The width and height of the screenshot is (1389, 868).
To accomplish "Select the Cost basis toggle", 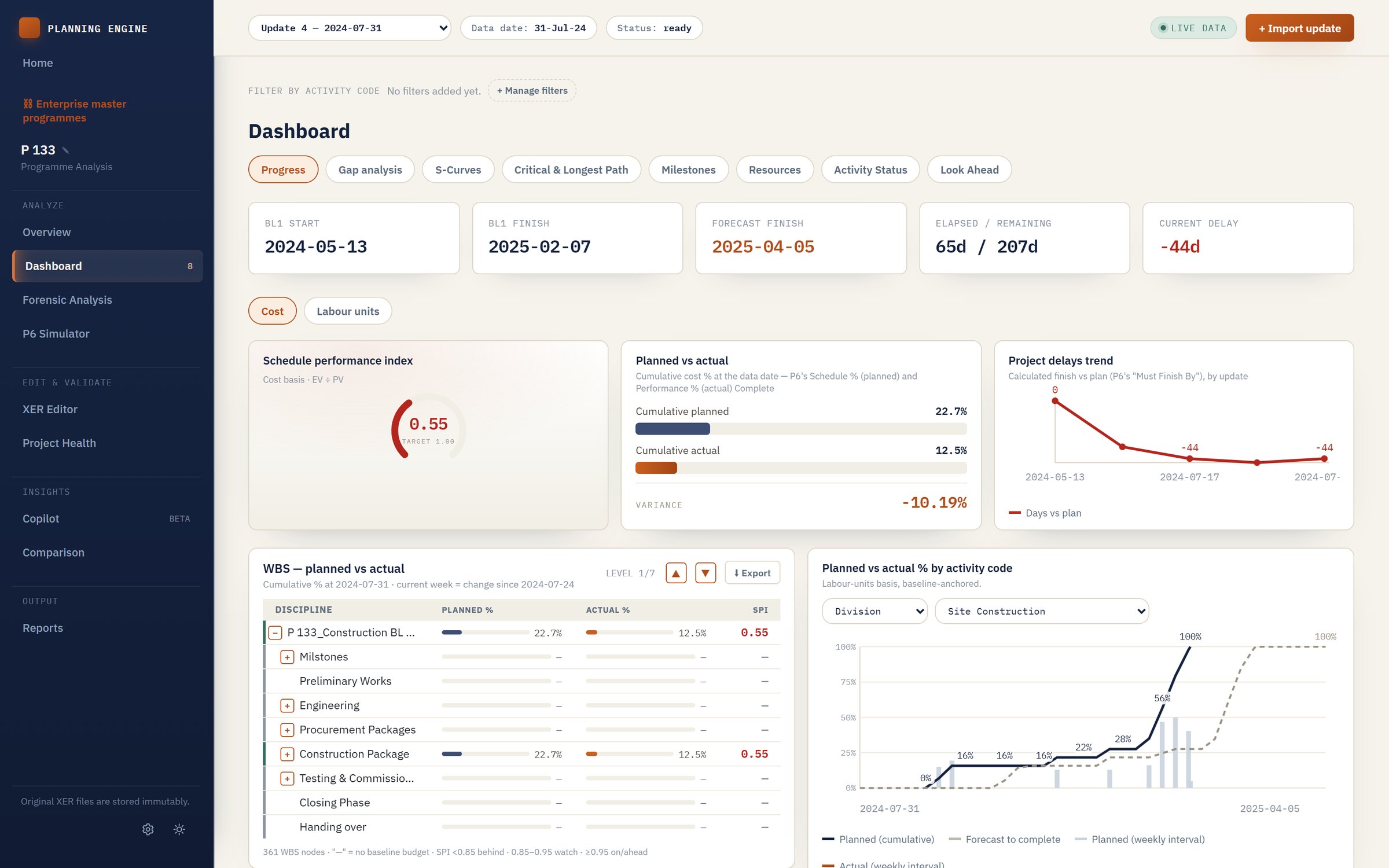I will point(272,311).
